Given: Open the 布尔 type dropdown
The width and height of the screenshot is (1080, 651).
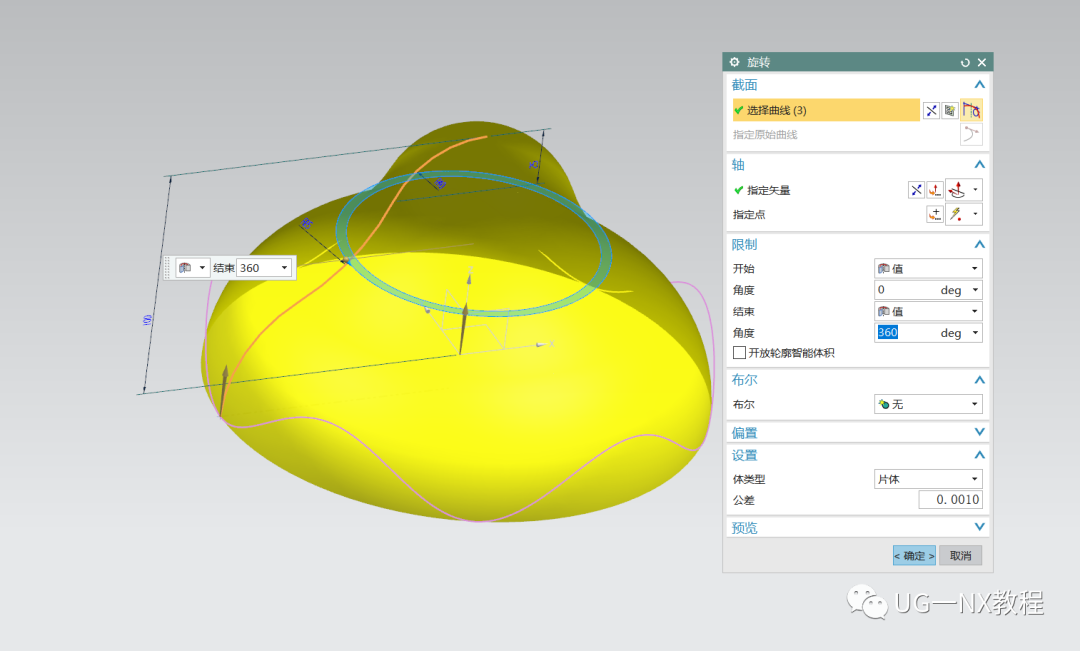Looking at the screenshot, I should pyautogui.click(x=928, y=404).
